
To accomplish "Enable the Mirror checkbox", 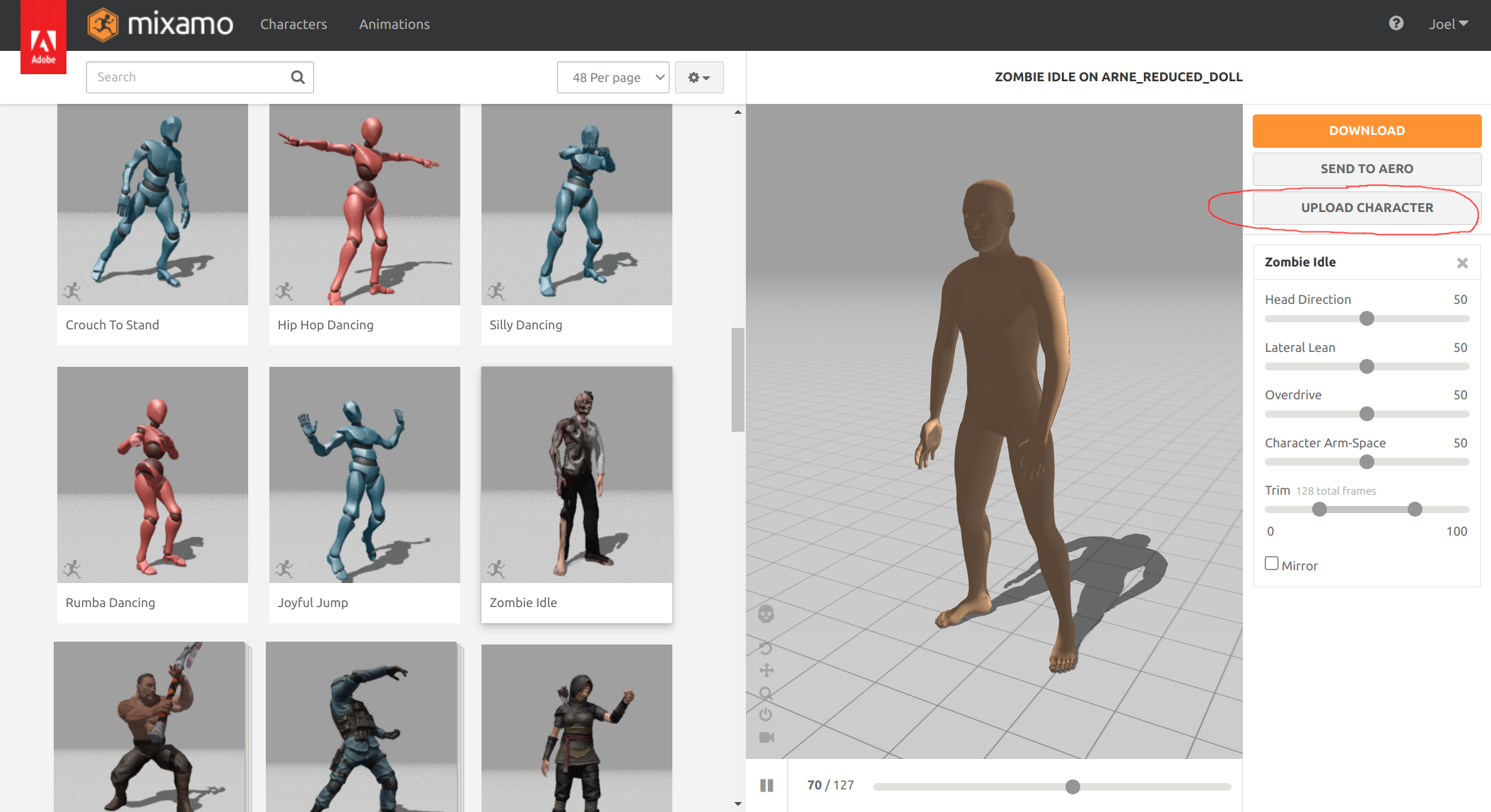I will click(x=1271, y=563).
